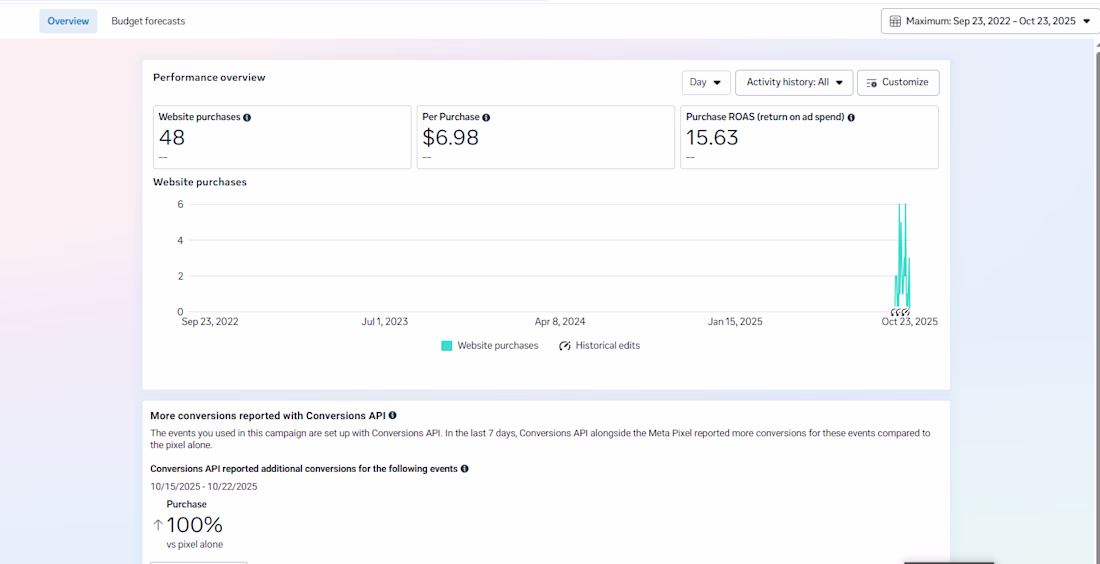The image size is (1100, 564).
Task: Open the Day granularity dropdown
Action: [706, 82]
